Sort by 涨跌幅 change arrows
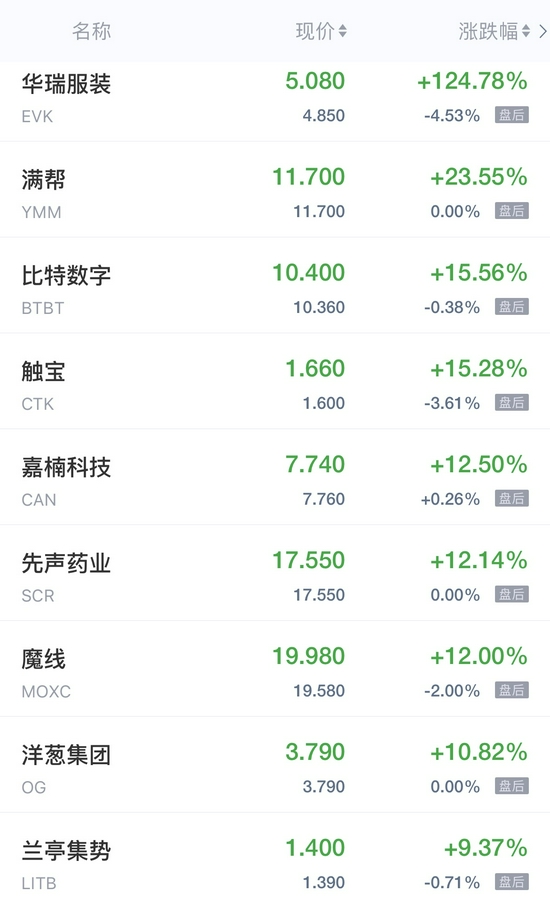The image size is (550, 907). tap(526, 31)
